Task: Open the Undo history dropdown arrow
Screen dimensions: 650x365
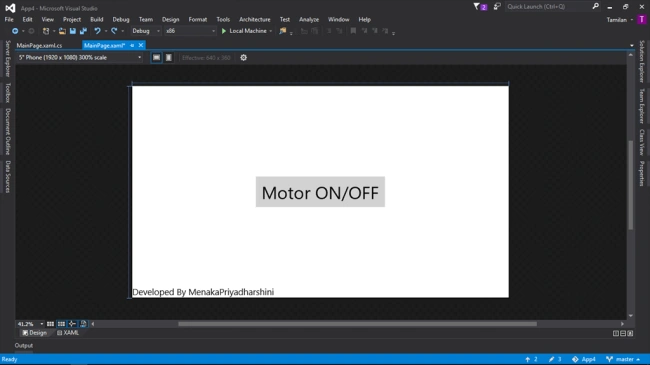Action: click(x=106, y=31)
